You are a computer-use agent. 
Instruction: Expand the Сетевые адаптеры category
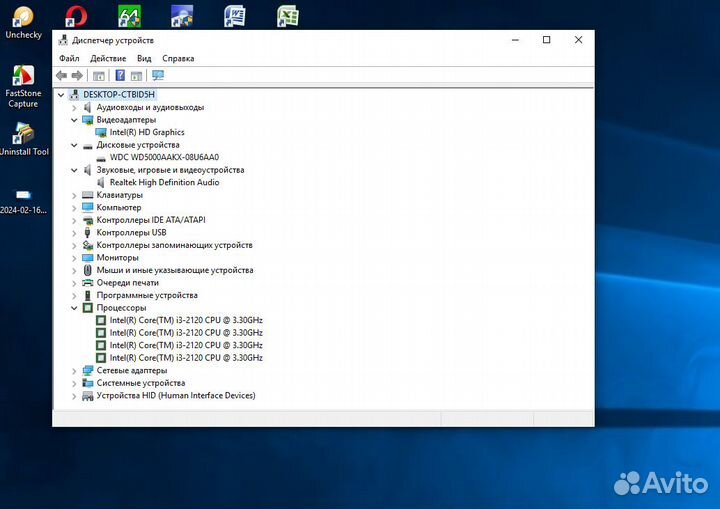[74, 371]
